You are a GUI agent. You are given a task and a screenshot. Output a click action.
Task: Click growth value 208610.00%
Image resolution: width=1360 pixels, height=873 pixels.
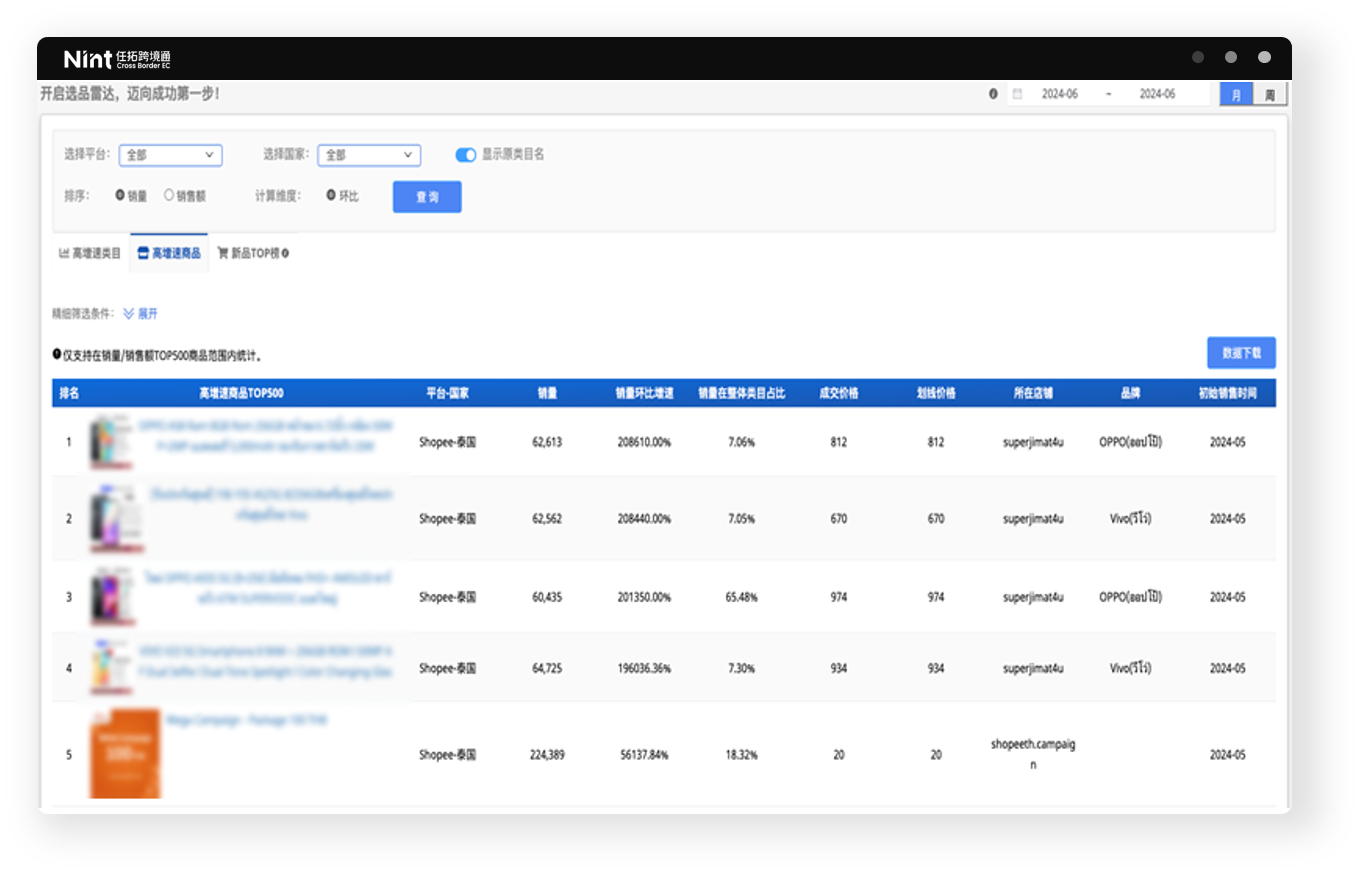tap(644, 441)
